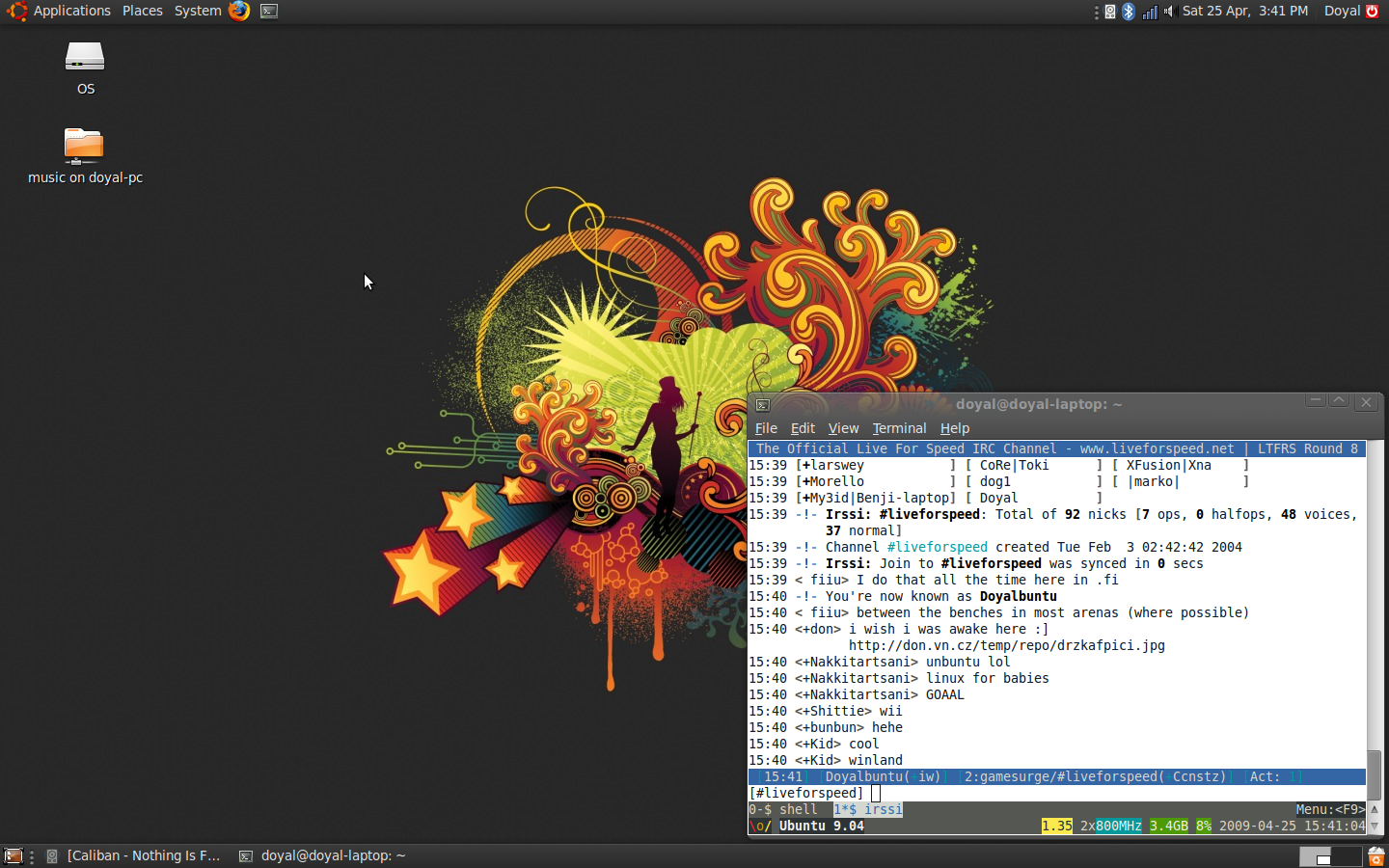Image resolution: width=1389 pixels, height=868 pixels.
Task: Open the Applications menu
Action: (71, 11)
